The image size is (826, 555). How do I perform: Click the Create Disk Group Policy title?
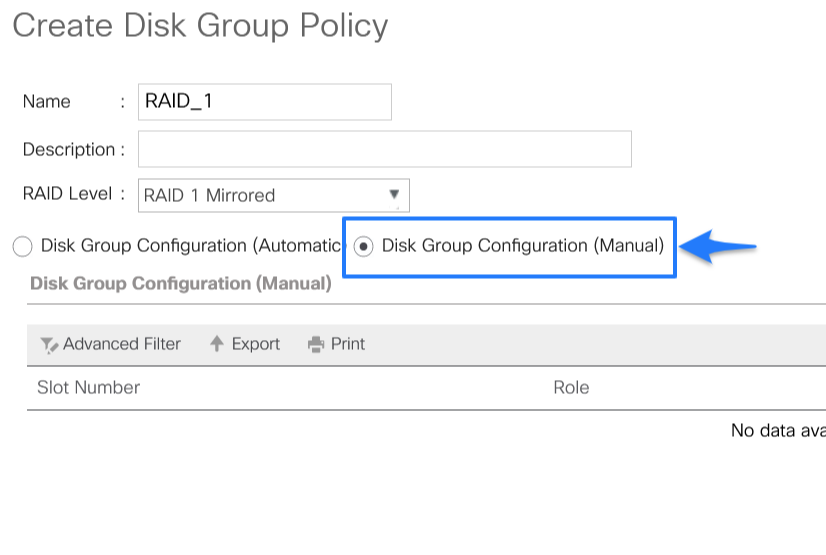[200, 26]
